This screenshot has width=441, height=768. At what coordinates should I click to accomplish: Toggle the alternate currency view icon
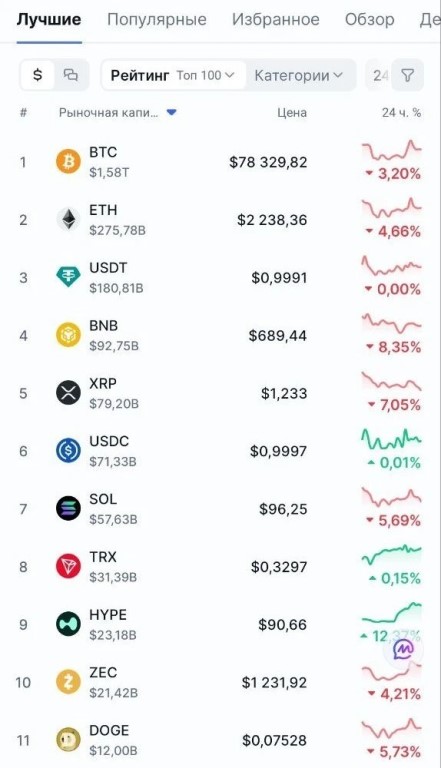[x=72, y=75]
